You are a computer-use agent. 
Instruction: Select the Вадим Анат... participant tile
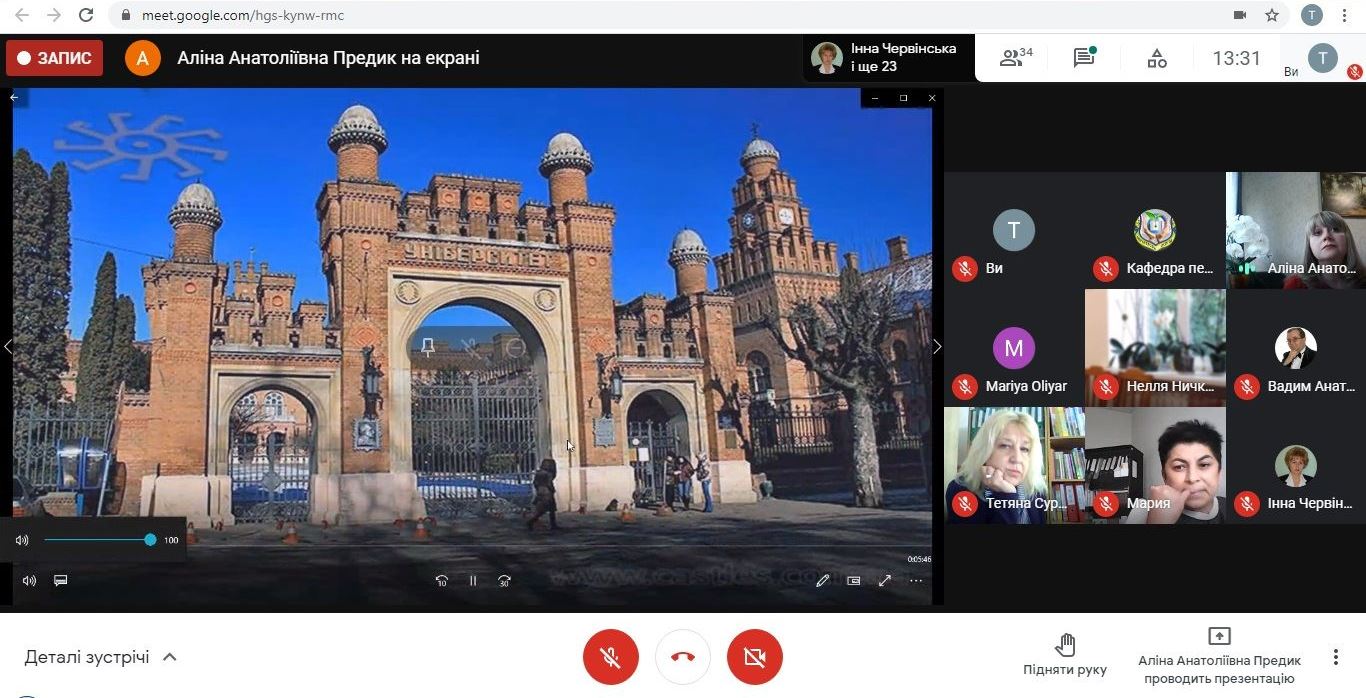[1296, 348]
